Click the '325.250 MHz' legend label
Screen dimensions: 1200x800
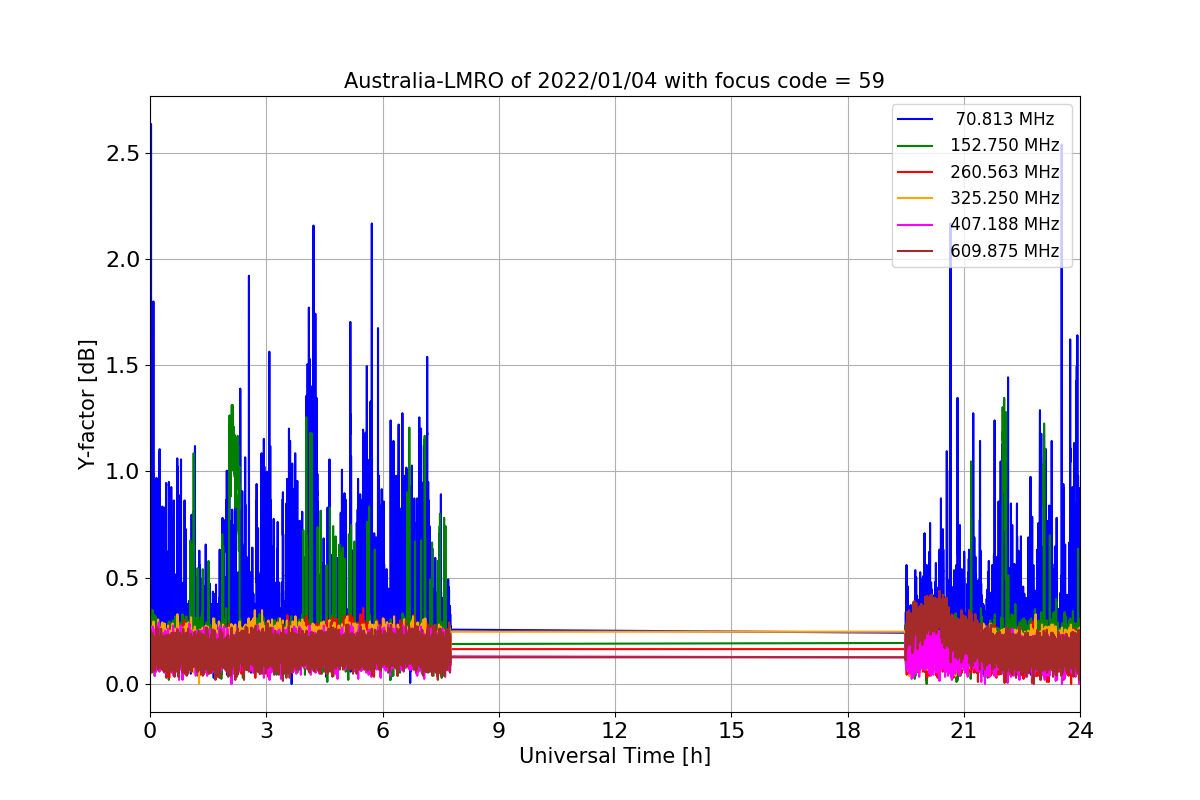tap(1005, 198)
